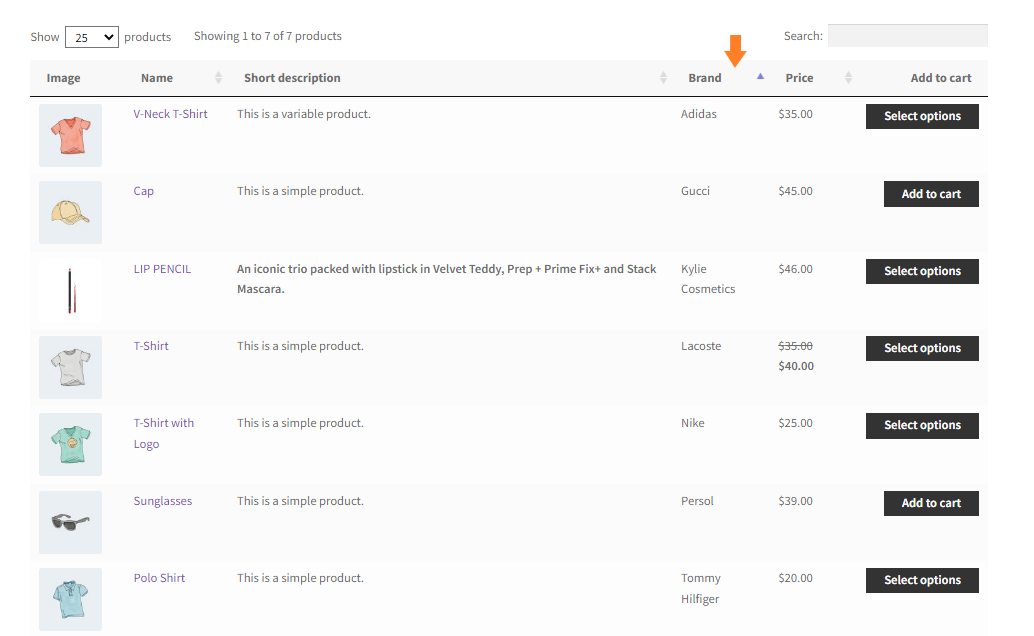Viewport: 1034px width, 636px height.
Task: Expand the Show 25 products dropdown
Action: [x=92, y=37]
